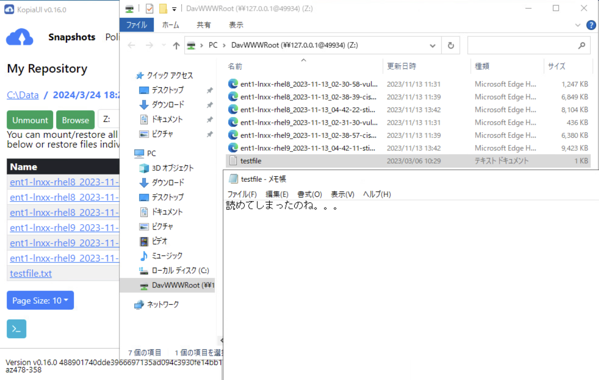This screenshot has height=380, width=599.
Task: Switch to Snapshots tab in KopiaUI
Action: point(72,37)
